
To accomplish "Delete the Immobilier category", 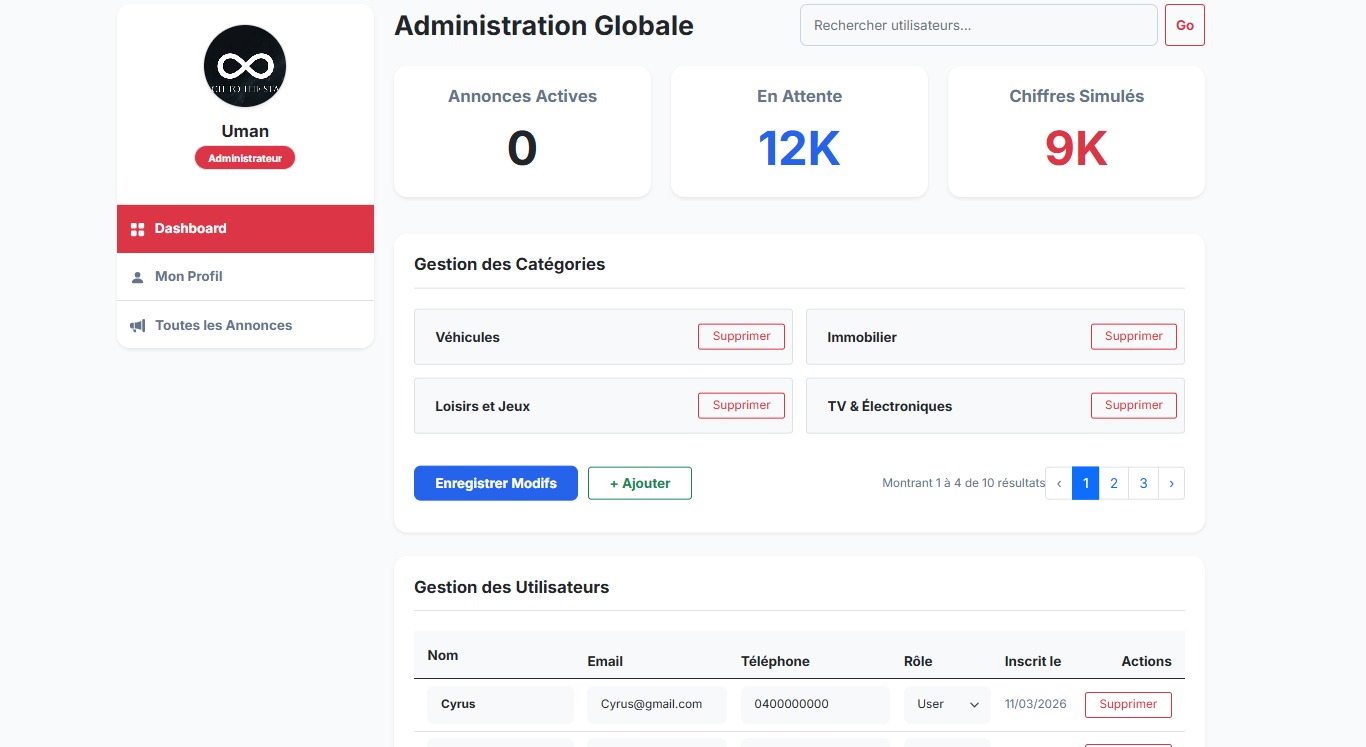I will click(1133, 337).
